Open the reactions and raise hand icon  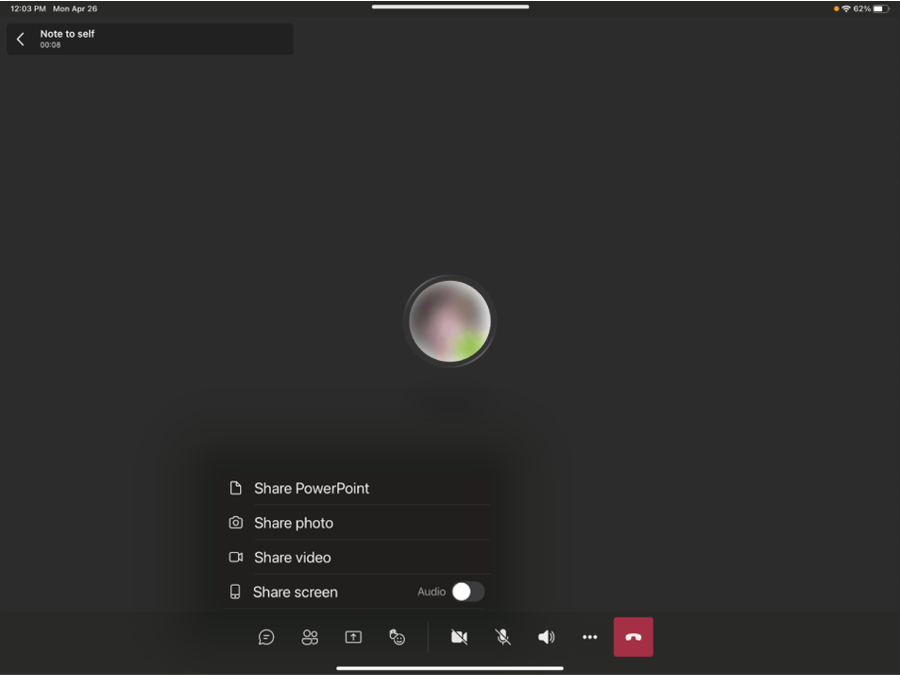tap(397, 637)
